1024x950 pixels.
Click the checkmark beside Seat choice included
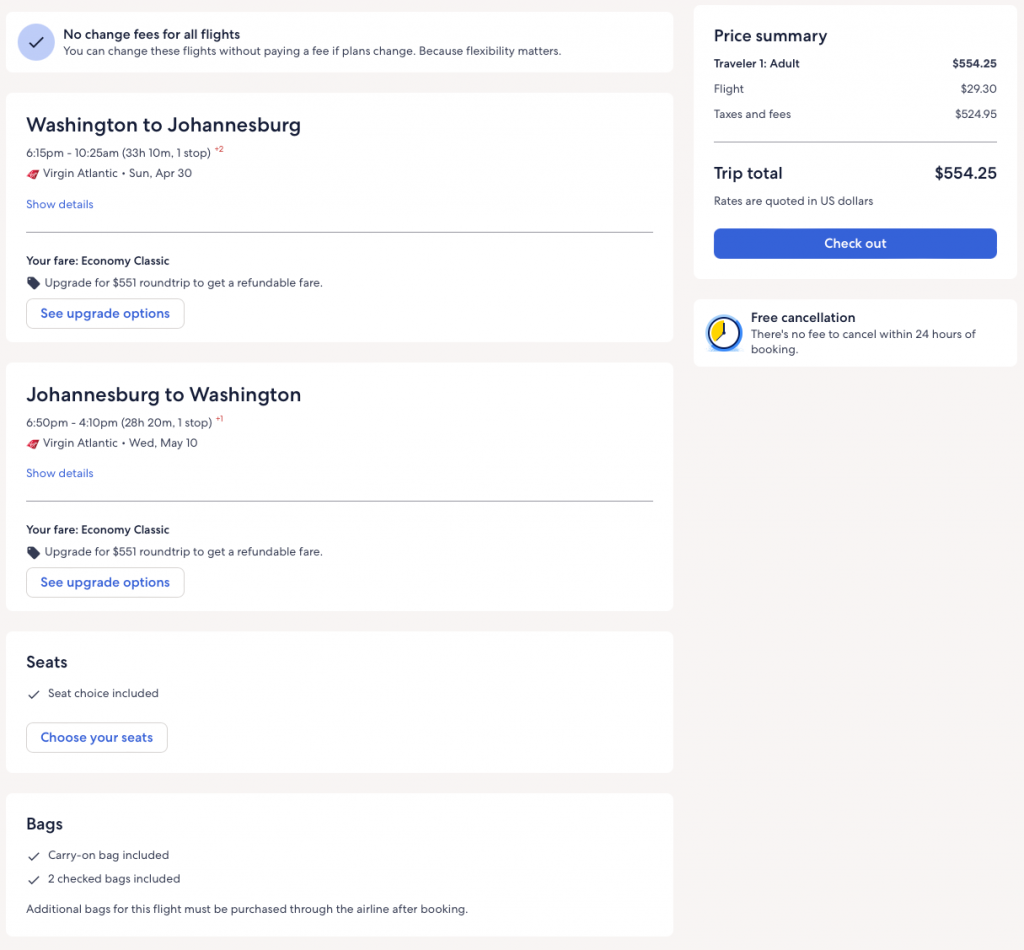(34, 694)
